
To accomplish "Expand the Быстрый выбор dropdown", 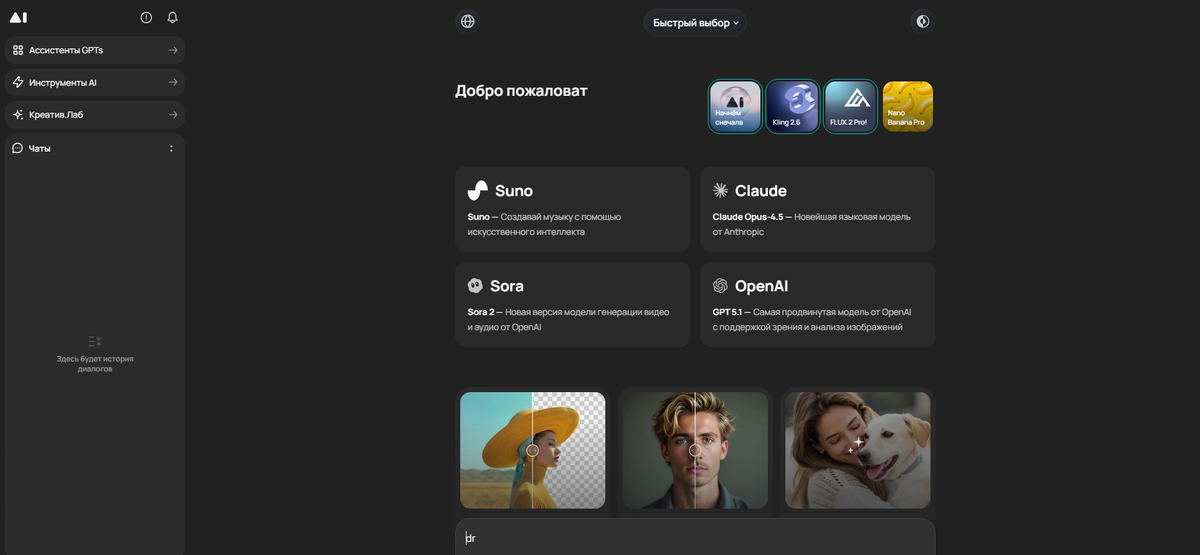I will coord(695,22).
